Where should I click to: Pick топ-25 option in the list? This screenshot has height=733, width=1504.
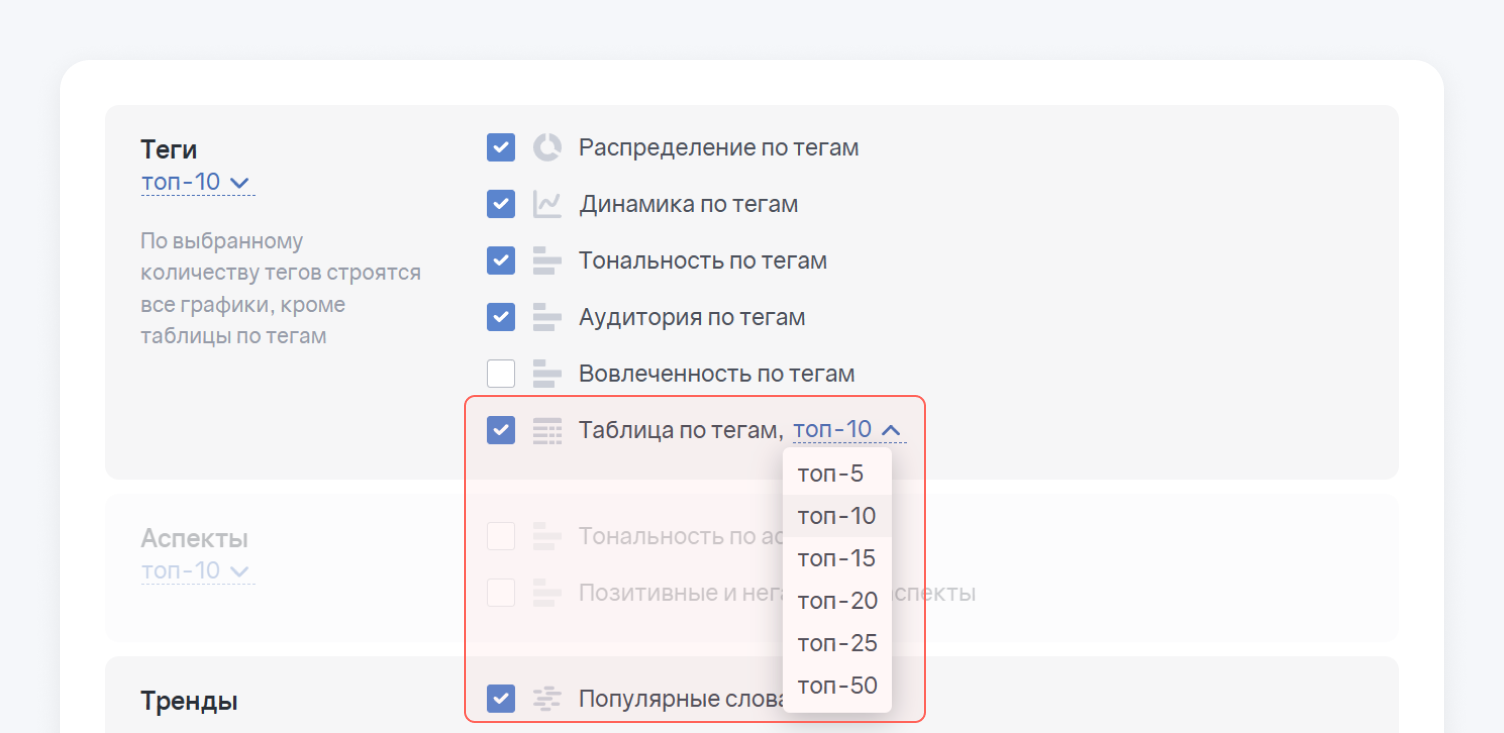coord(837,643)
